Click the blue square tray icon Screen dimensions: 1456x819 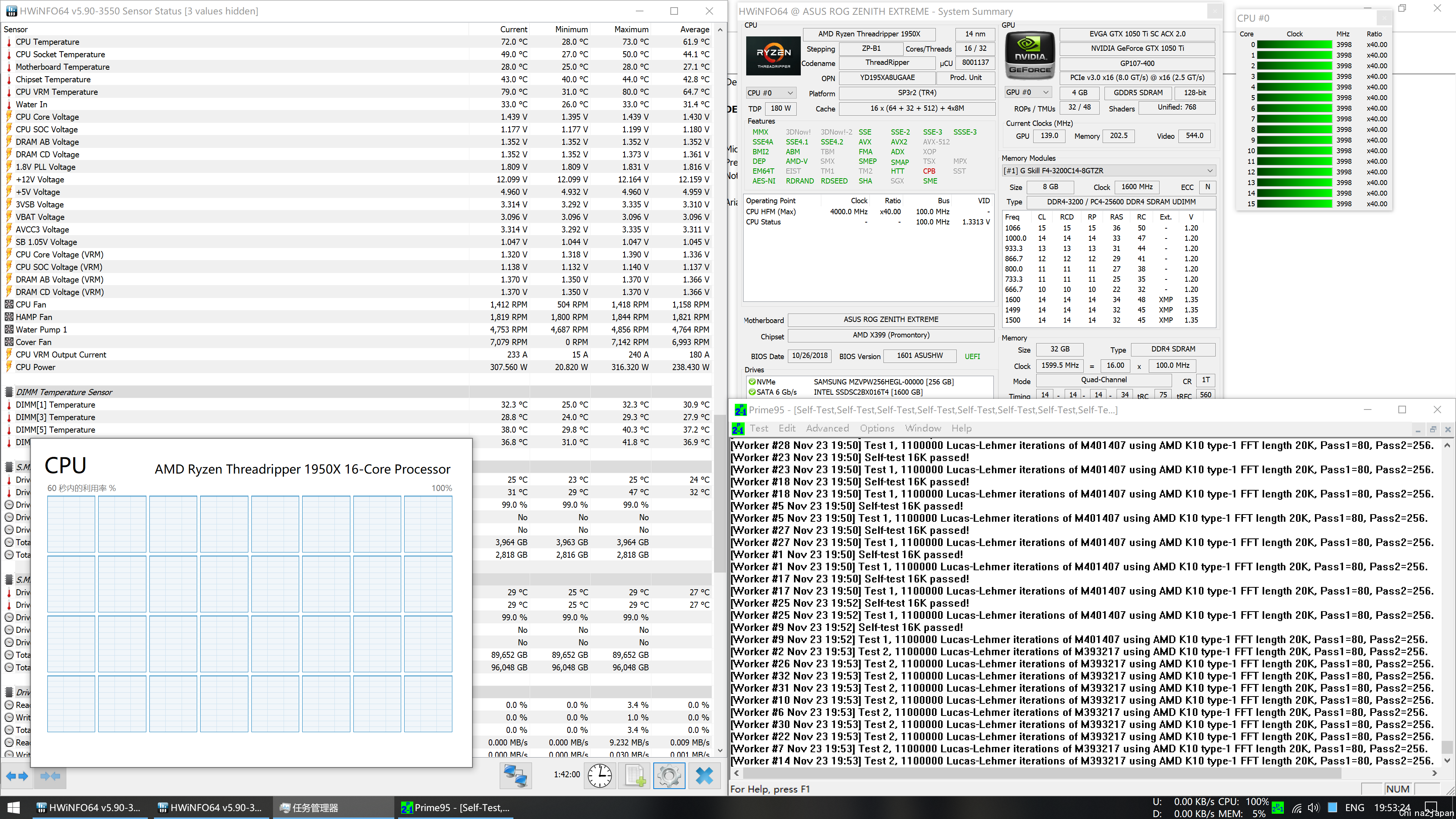[x=1332, y=808]
